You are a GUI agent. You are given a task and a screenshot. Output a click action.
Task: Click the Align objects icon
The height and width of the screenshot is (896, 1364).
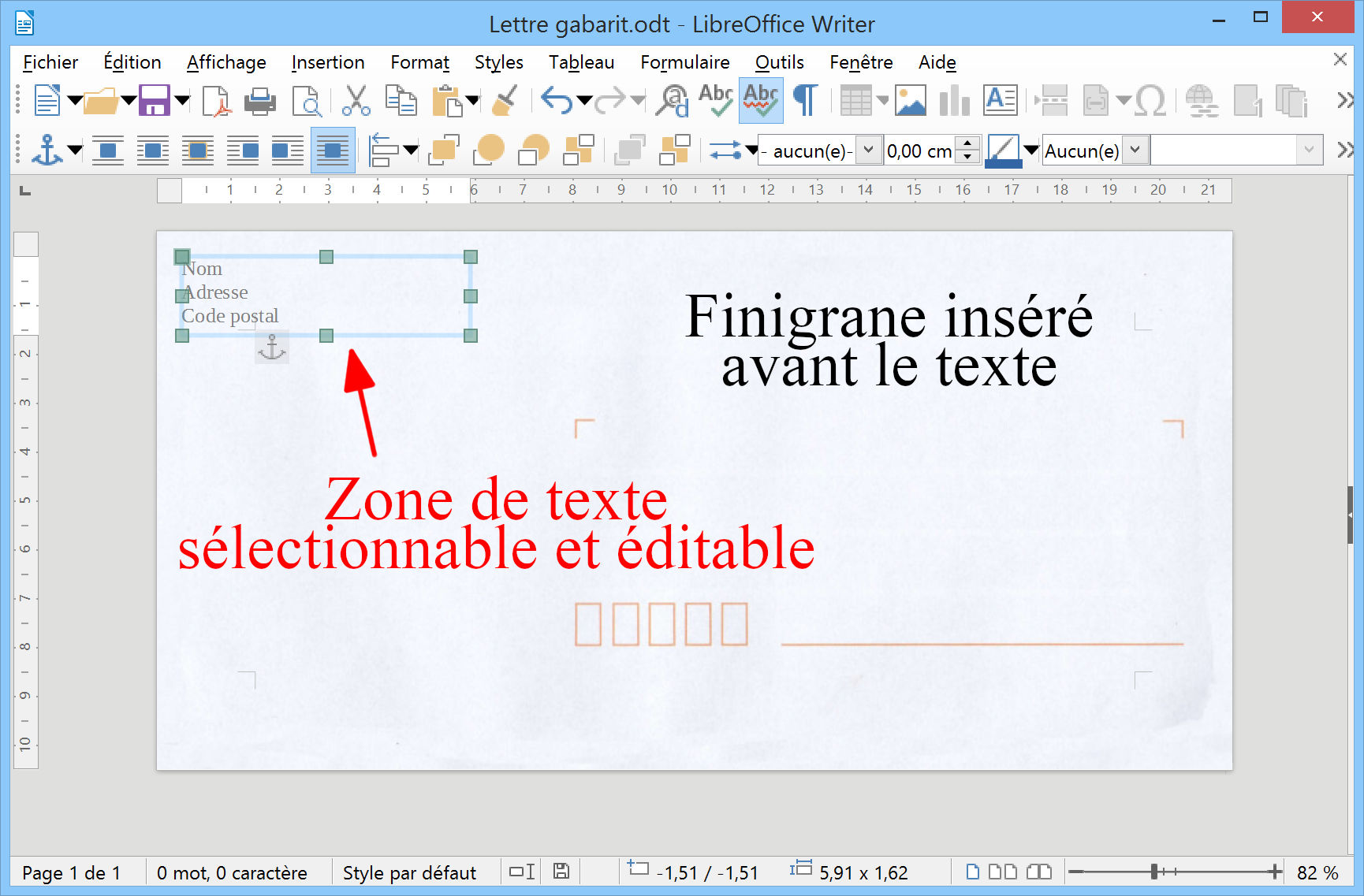(x=384, y=150)
